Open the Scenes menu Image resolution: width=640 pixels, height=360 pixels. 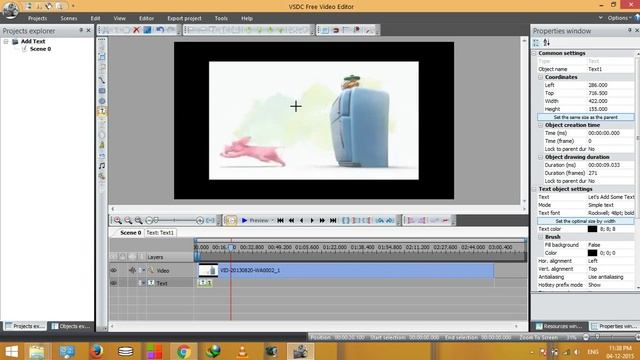(69, 18)
